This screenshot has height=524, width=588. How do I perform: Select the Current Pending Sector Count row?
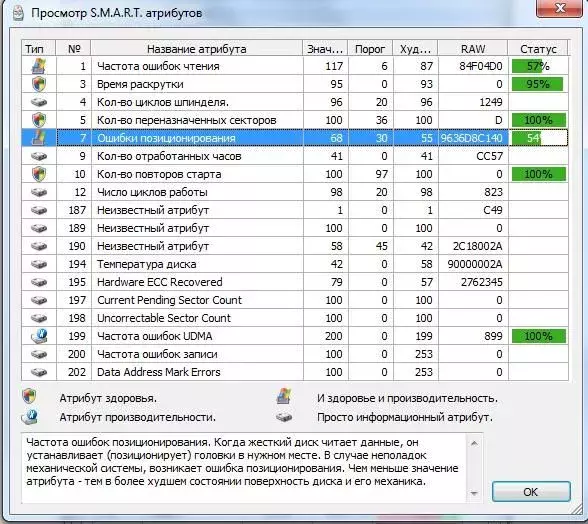point(295,300)
